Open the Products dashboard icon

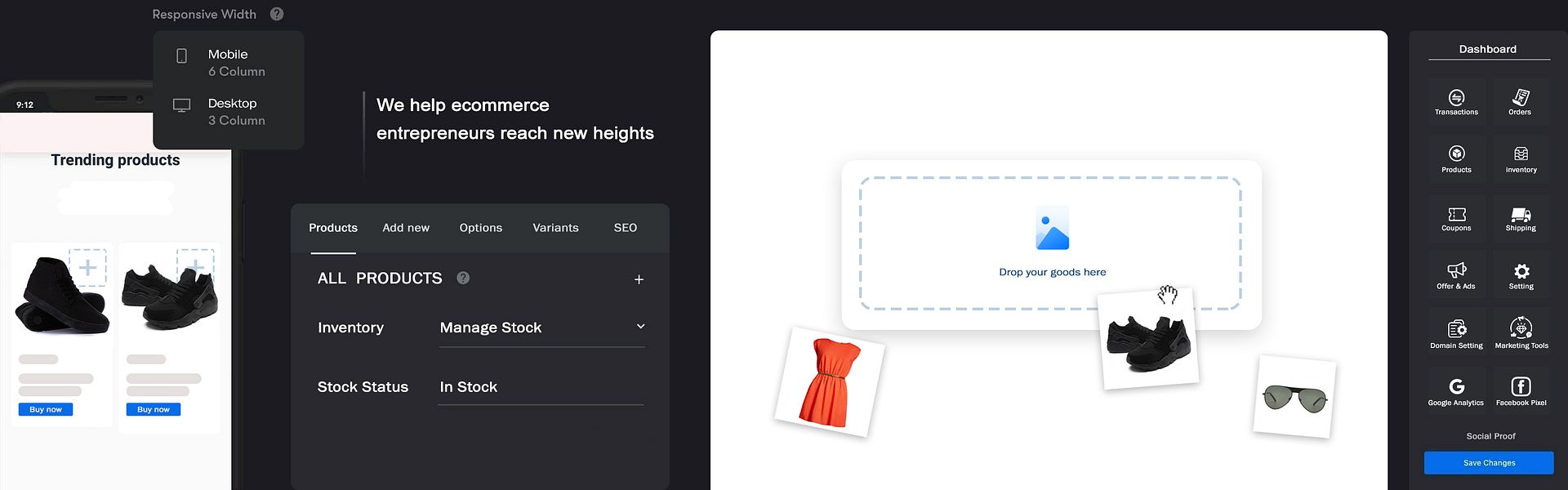[x=1456, y=154]
